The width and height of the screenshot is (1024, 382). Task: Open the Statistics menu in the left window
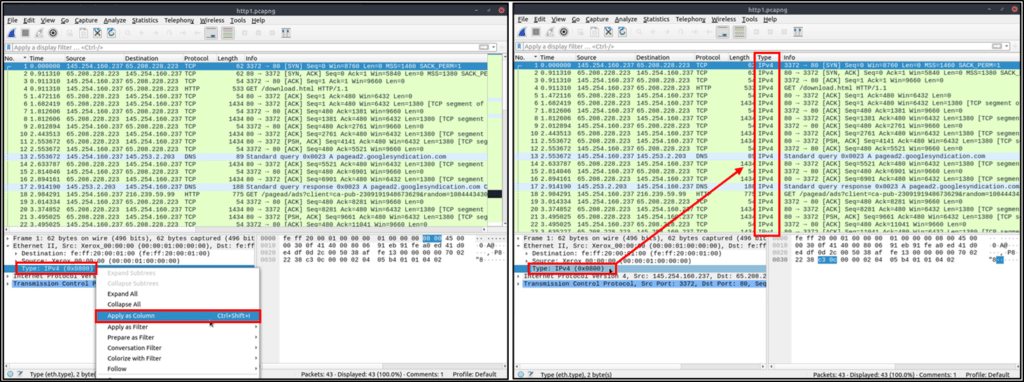pos(145,20)
